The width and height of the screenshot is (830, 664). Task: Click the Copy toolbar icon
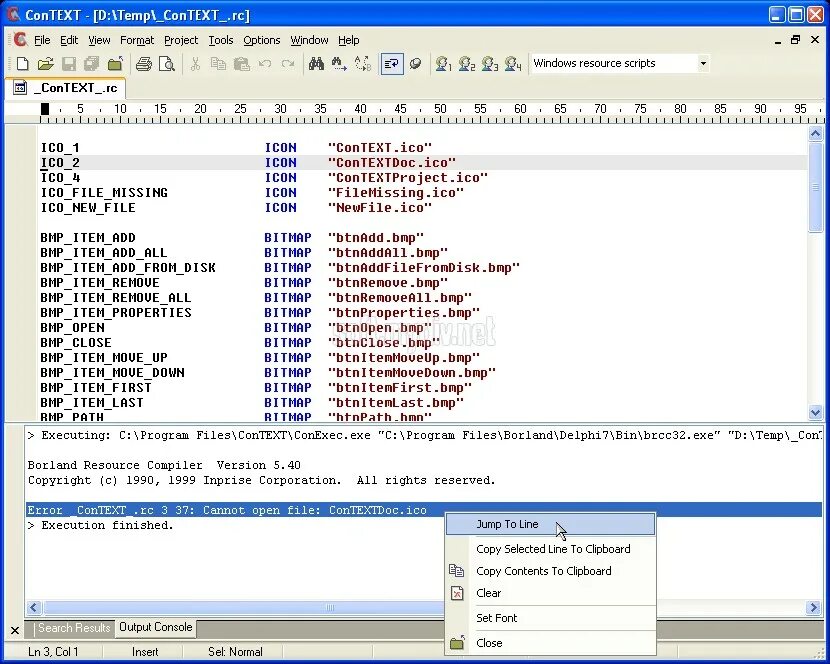coord(218,64)
